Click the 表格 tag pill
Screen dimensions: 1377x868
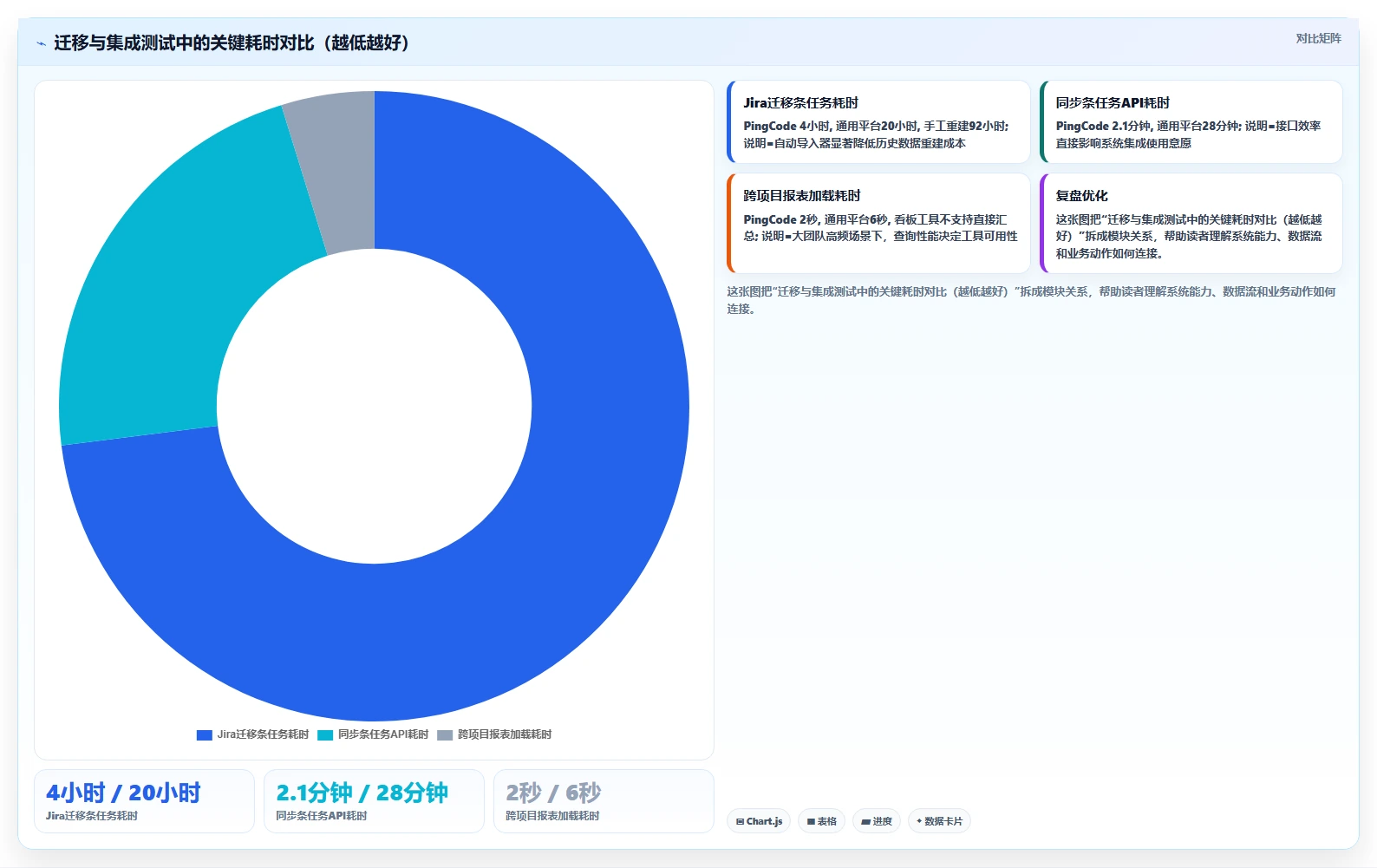(822, 821)
